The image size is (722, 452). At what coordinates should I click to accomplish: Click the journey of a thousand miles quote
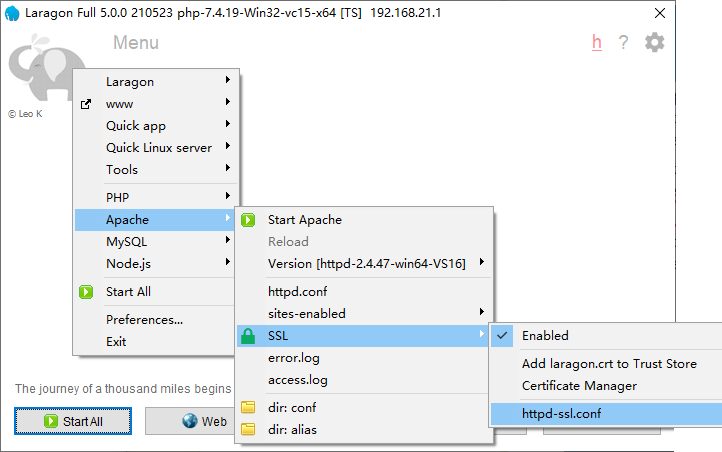[123, 389]
